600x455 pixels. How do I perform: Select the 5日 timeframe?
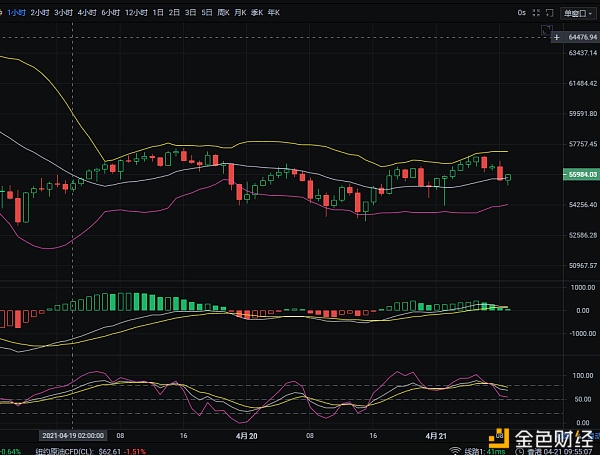tap(207, 13)
